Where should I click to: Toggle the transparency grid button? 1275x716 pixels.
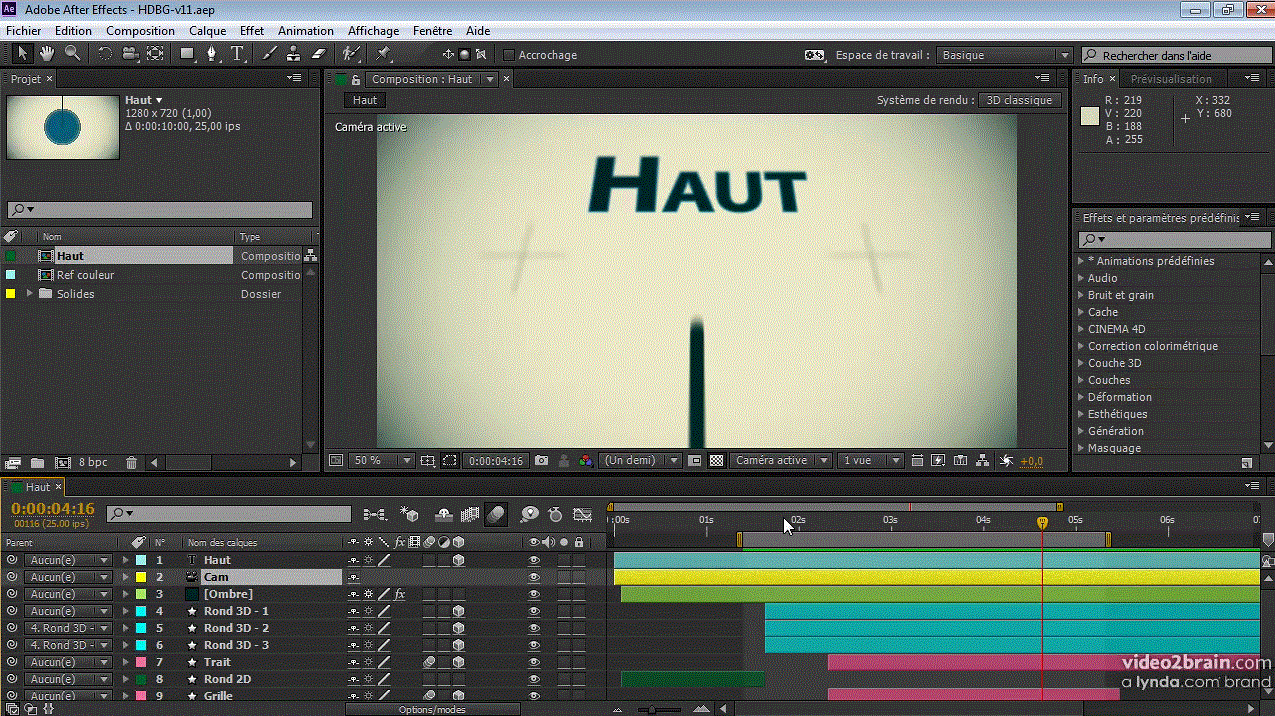[716, 461]
